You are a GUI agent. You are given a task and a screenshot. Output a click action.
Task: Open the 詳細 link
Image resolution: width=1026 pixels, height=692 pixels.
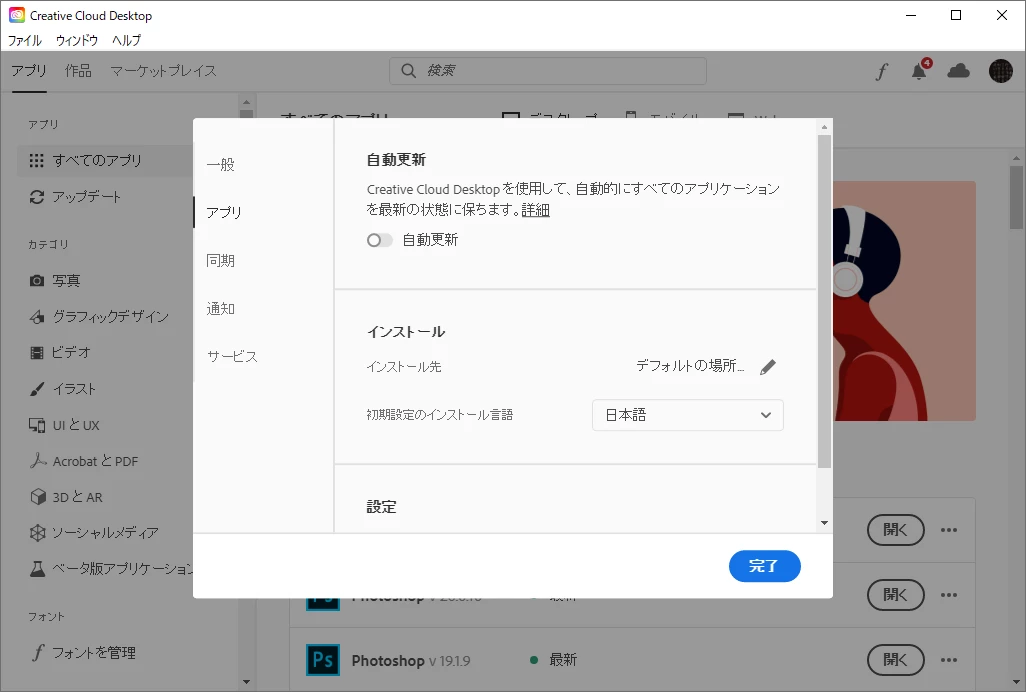[535, 210]
